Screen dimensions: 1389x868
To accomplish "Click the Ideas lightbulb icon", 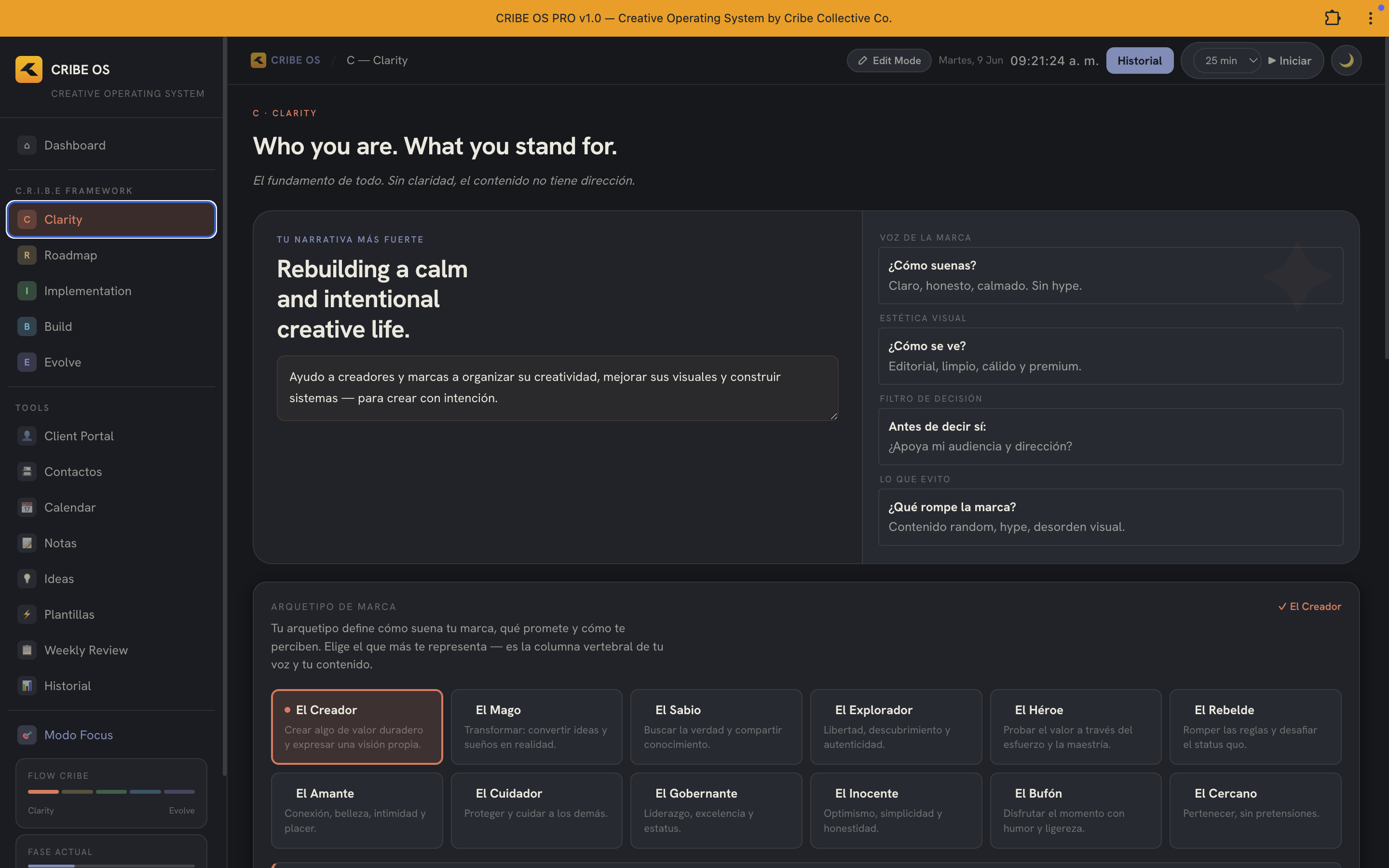I will [27, 579].
